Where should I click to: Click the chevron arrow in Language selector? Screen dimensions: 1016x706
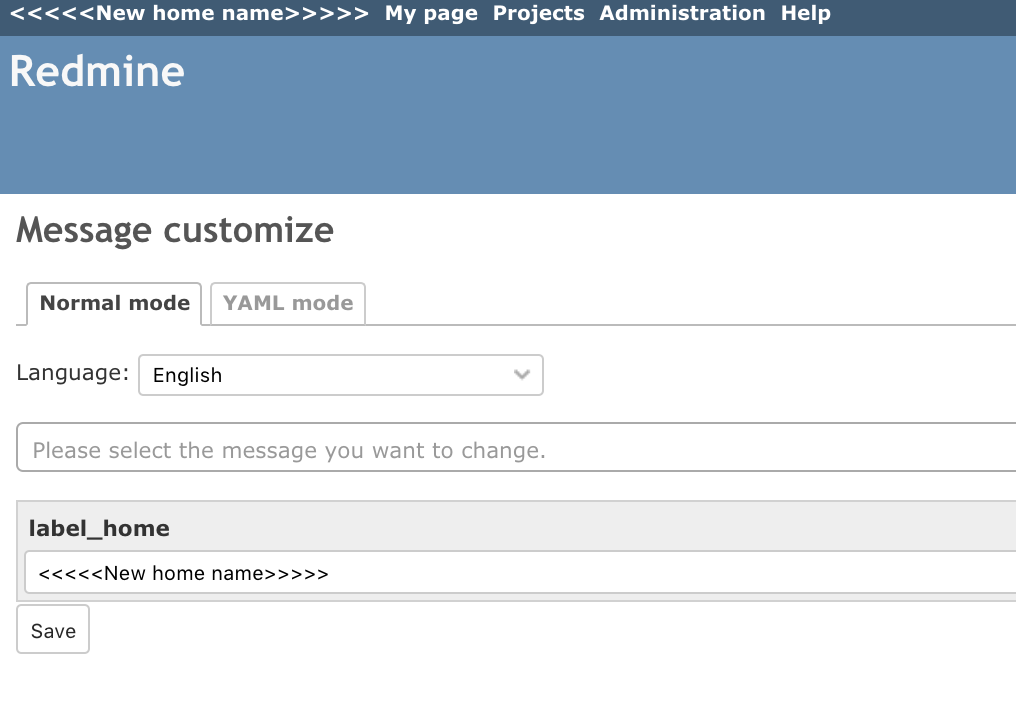point(522,374)
